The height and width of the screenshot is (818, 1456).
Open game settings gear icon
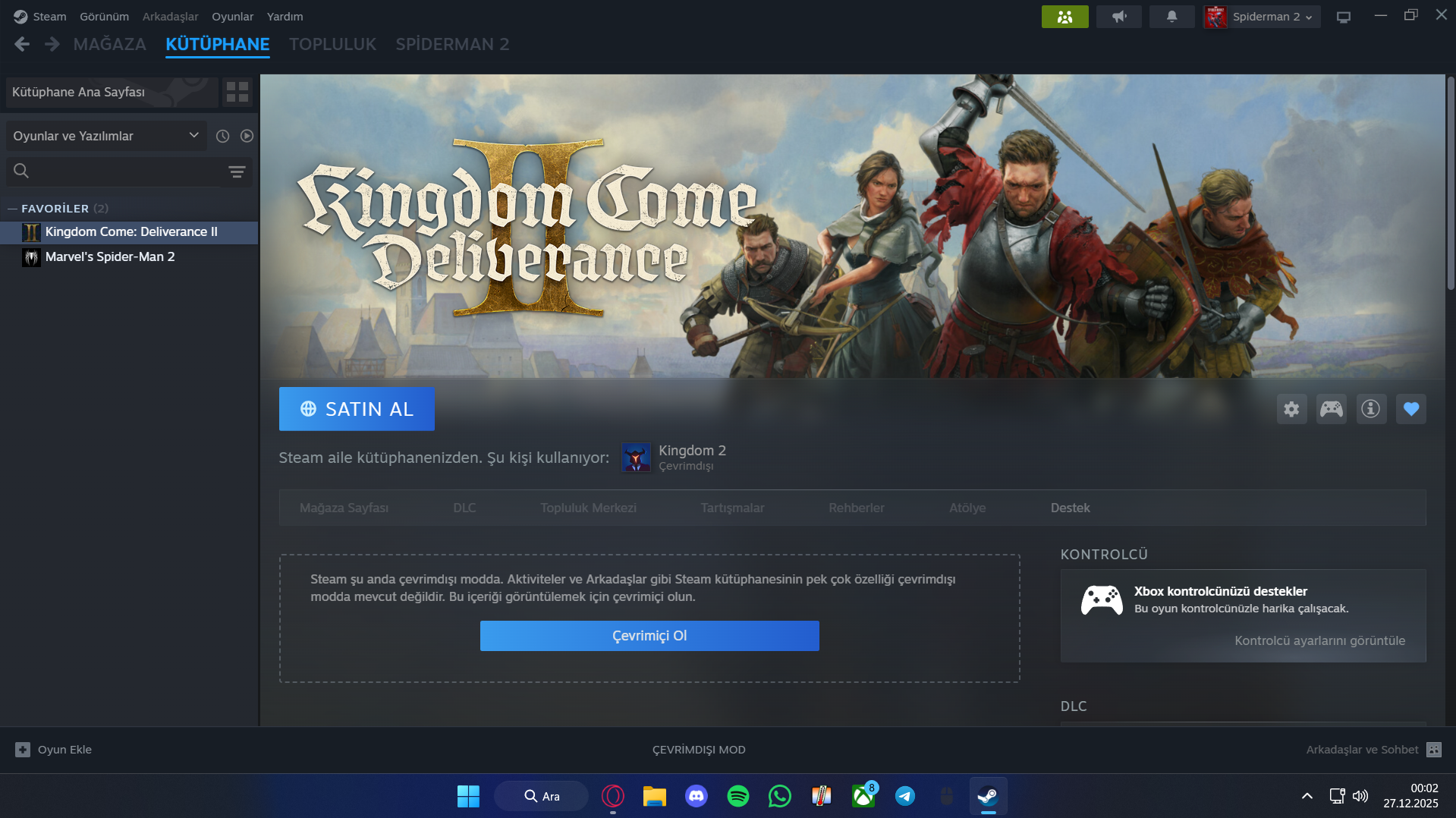click(1291, 409)
